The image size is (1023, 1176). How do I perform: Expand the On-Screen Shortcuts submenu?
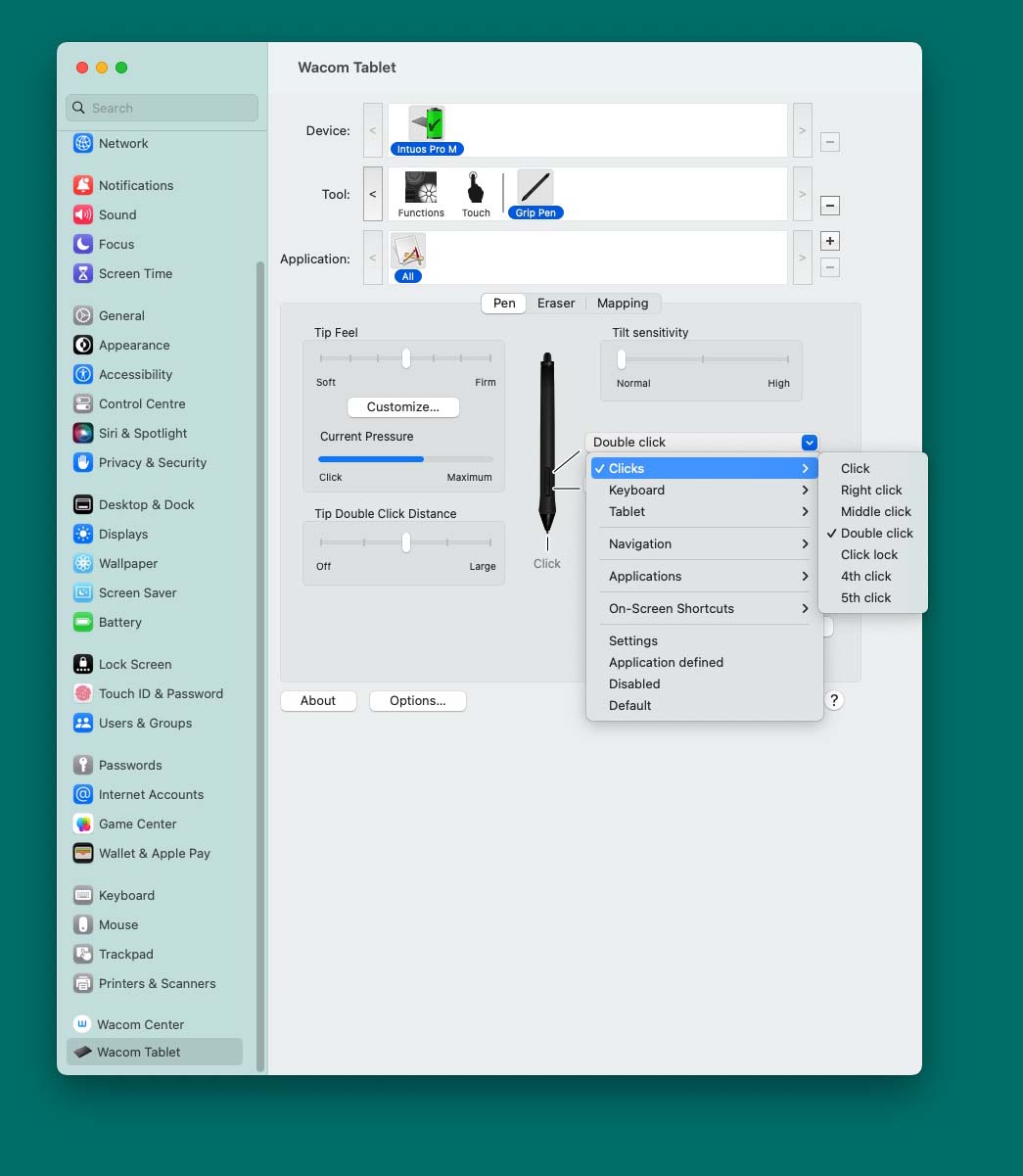[672, 608]
